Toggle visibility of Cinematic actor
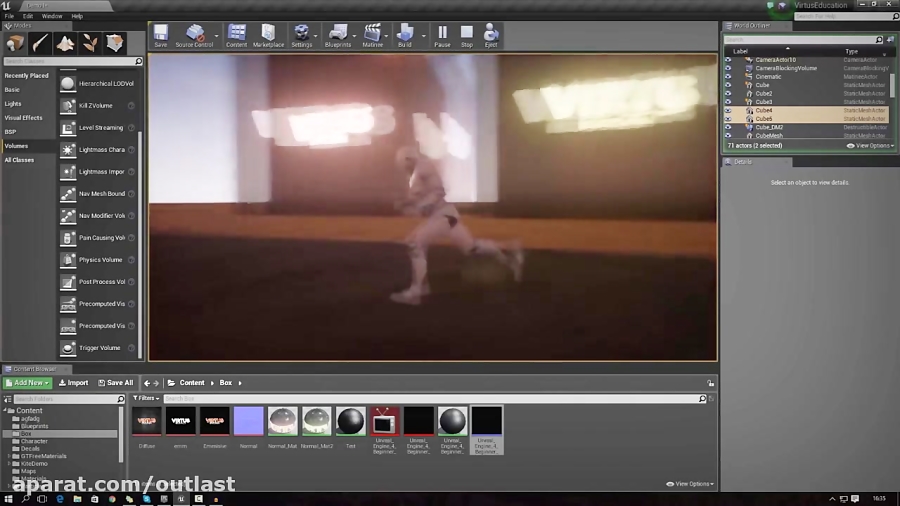The image size is (900, 506). pos(728,77)
